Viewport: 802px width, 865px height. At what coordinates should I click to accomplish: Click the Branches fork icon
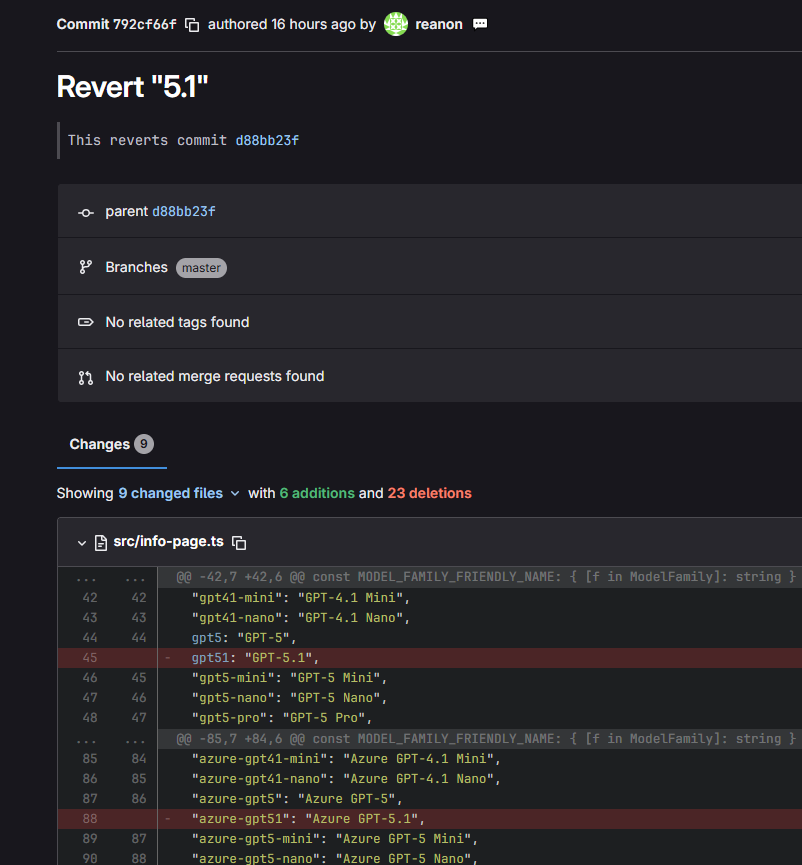point(85,268)
